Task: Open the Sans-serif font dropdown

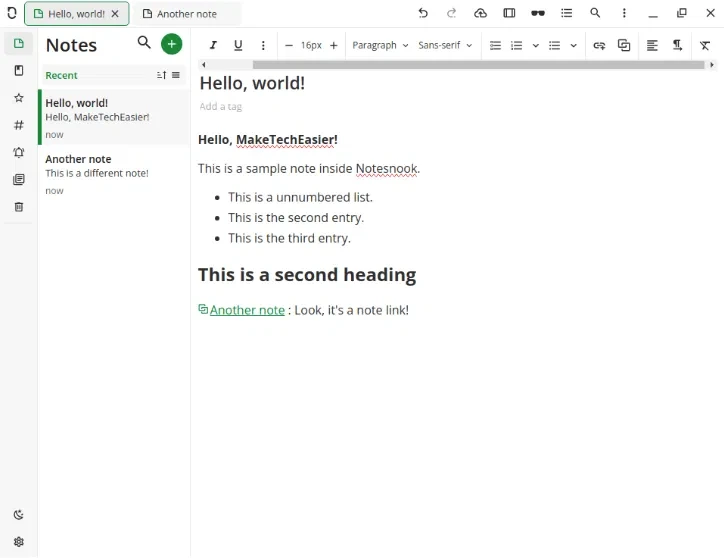Action: pos(445,46)
